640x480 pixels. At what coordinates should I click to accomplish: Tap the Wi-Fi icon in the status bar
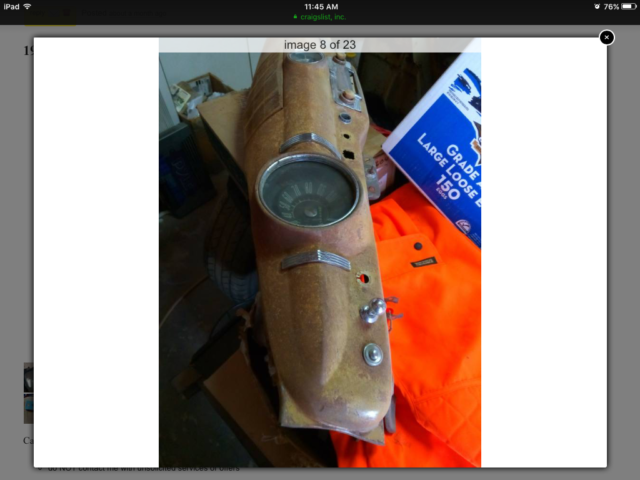click(x=28, y=6)
